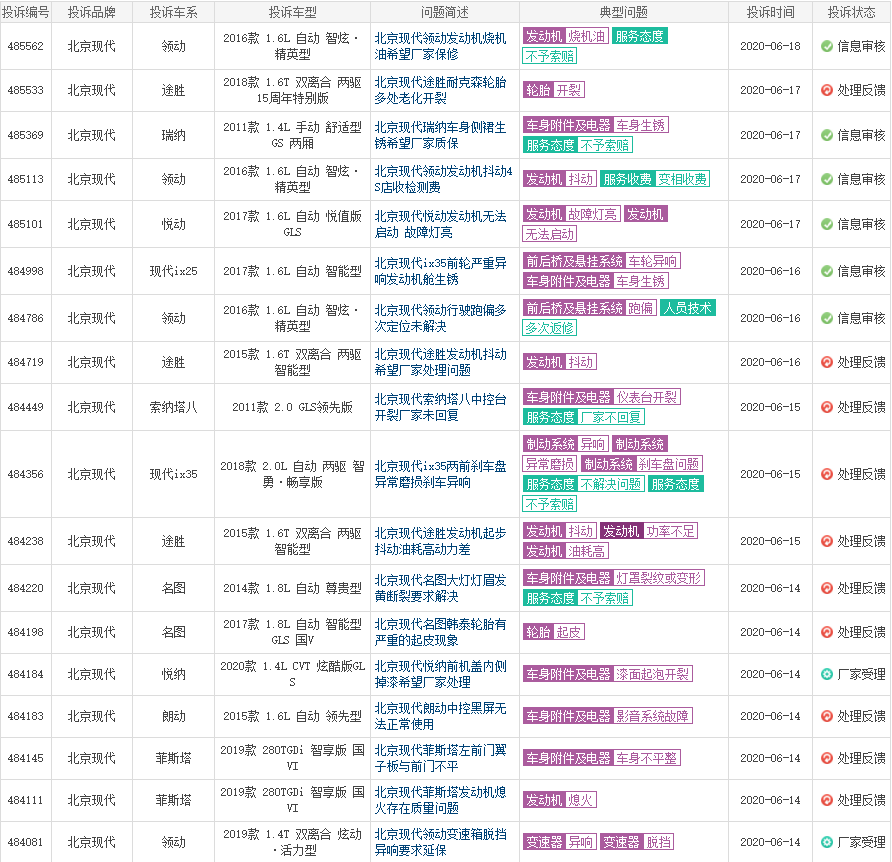Click red status icon in row 484719
The height and width of the screenshot is (862, 892).
point(827,362)
